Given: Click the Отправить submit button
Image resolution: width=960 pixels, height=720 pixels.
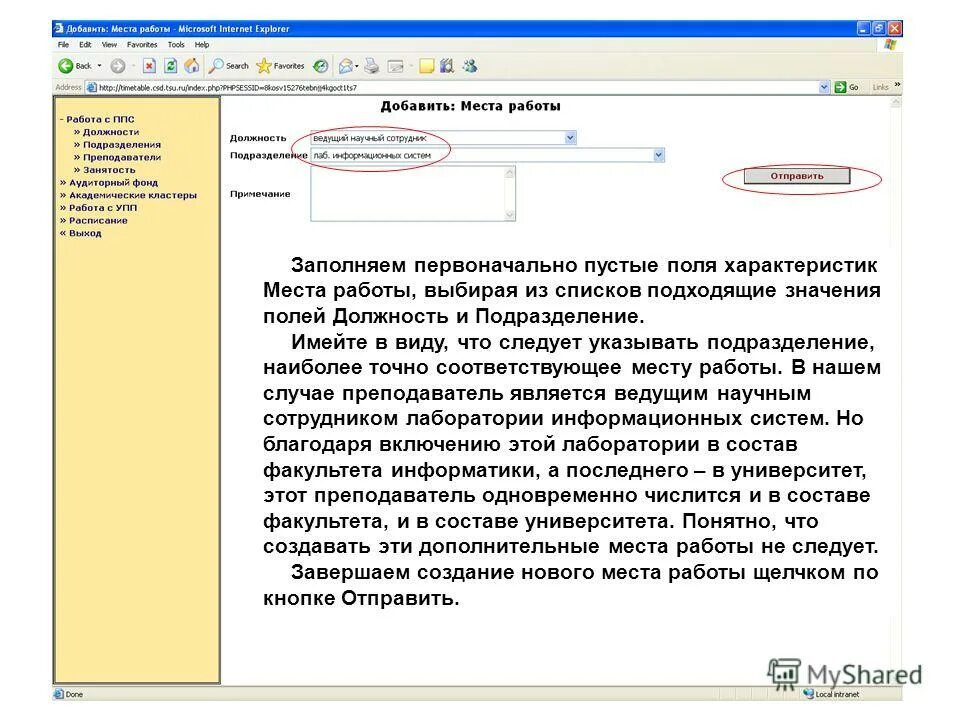Looking at the screenshot, I should (797, 176).
